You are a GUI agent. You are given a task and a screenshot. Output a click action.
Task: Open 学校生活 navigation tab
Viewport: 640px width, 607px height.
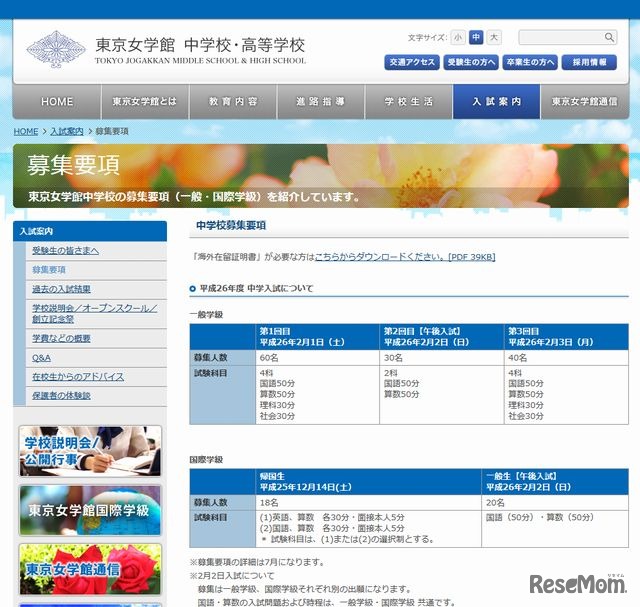[409, 102]
